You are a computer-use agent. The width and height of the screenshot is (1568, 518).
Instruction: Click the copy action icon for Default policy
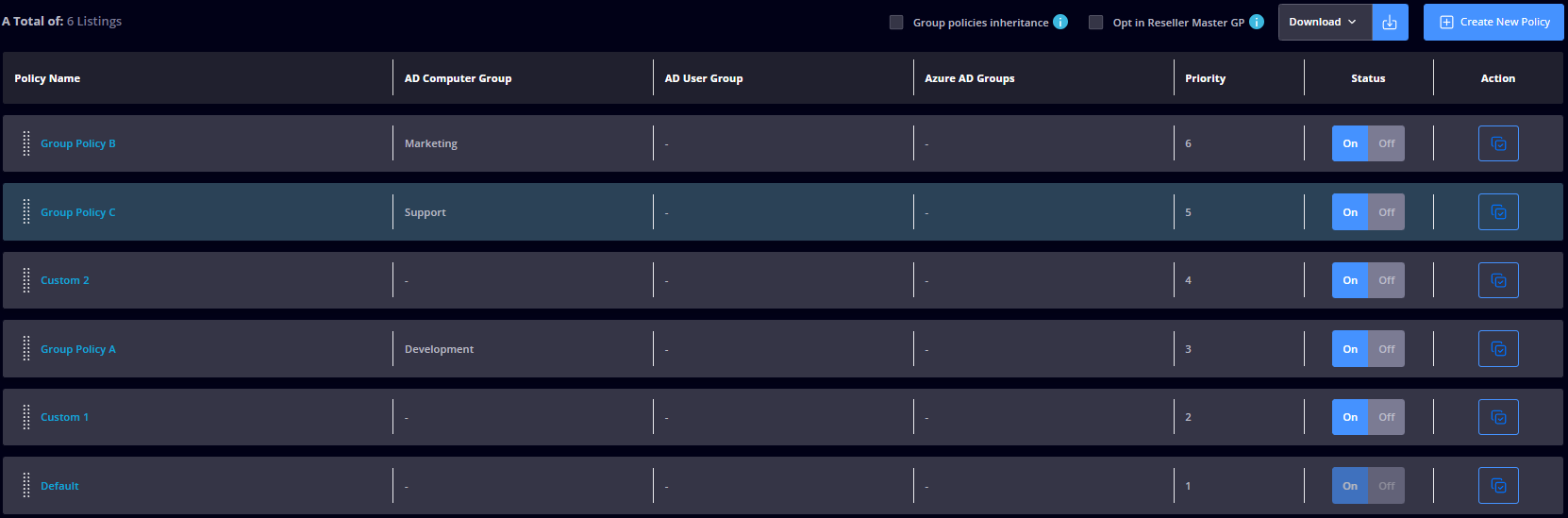pyautogui.click(x=1498, y=486)
